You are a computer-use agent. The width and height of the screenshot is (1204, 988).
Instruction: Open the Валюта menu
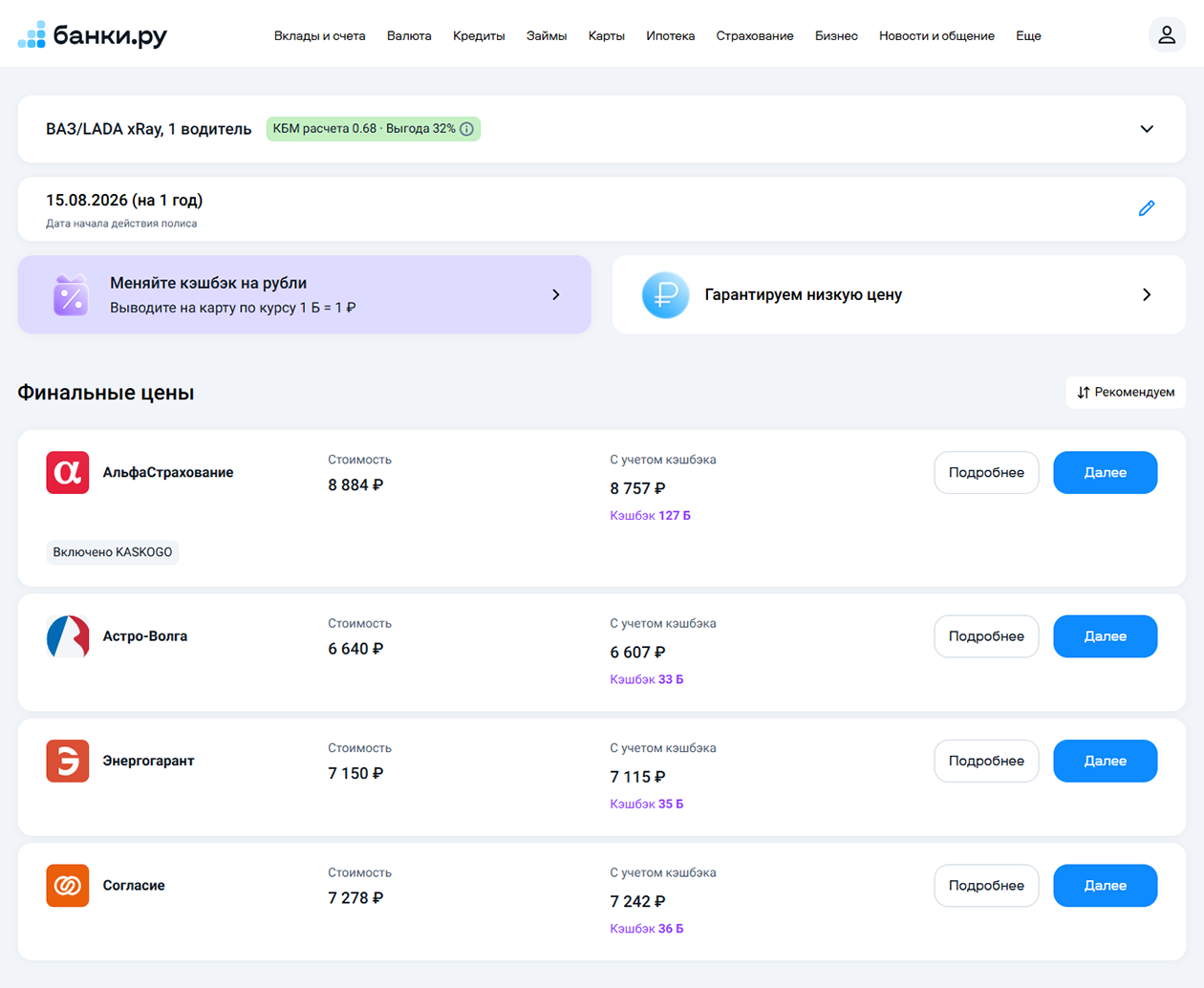[x=409, y=36]
